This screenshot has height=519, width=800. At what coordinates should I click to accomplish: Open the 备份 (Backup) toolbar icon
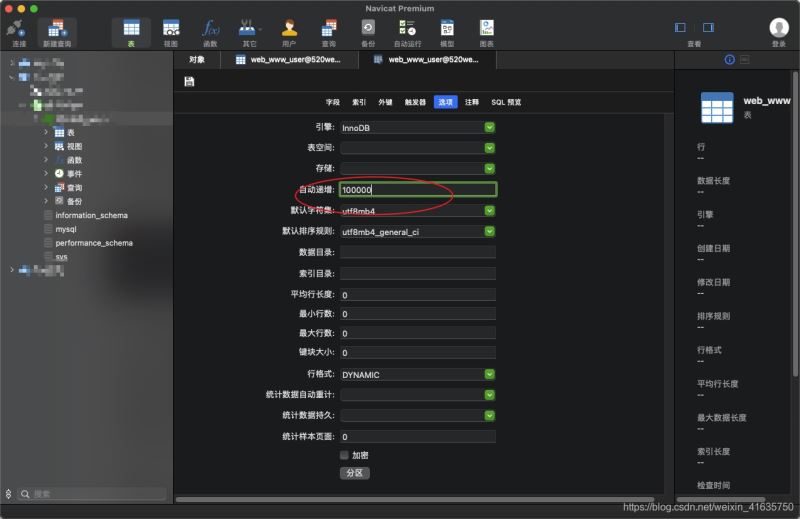point(368,32)
